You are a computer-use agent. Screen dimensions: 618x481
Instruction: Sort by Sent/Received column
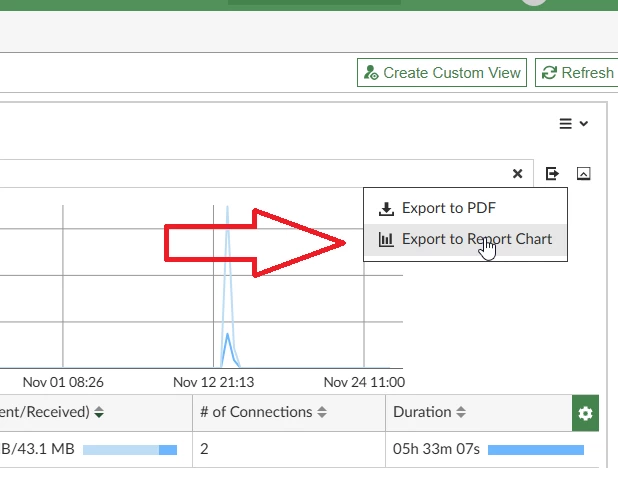point(99,412)
